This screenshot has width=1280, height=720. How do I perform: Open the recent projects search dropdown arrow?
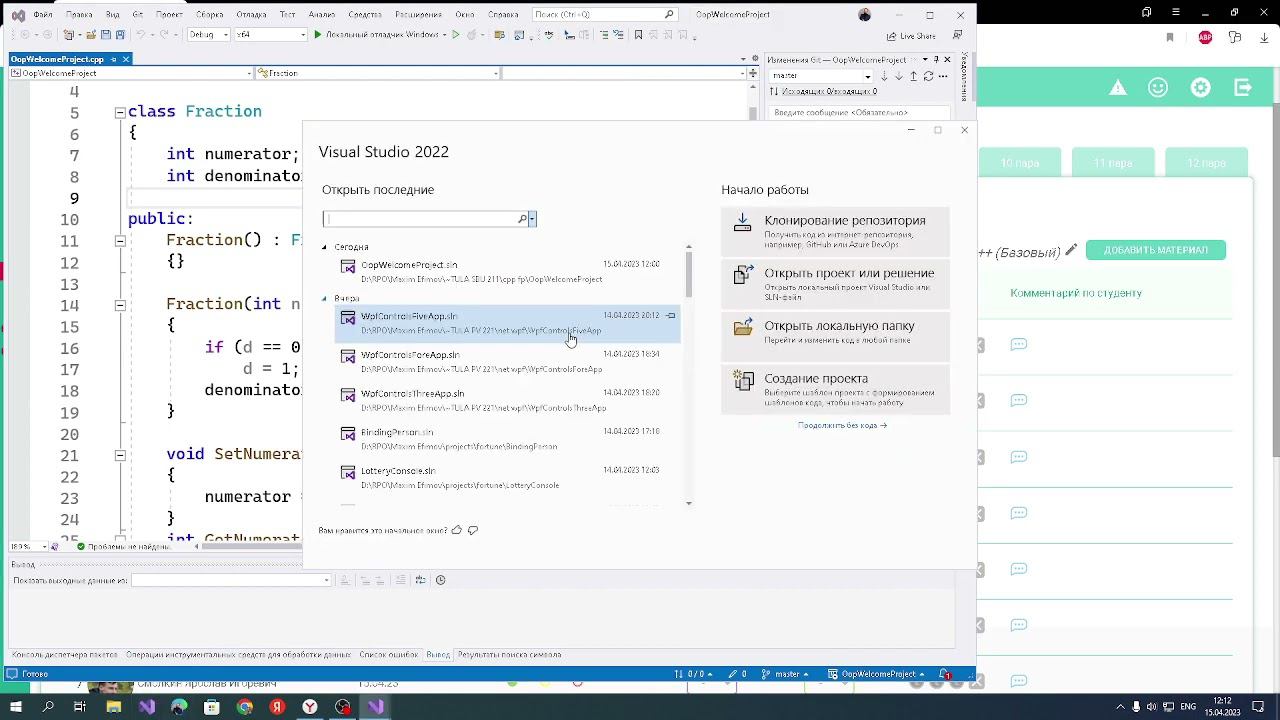[x=532, y=219]
